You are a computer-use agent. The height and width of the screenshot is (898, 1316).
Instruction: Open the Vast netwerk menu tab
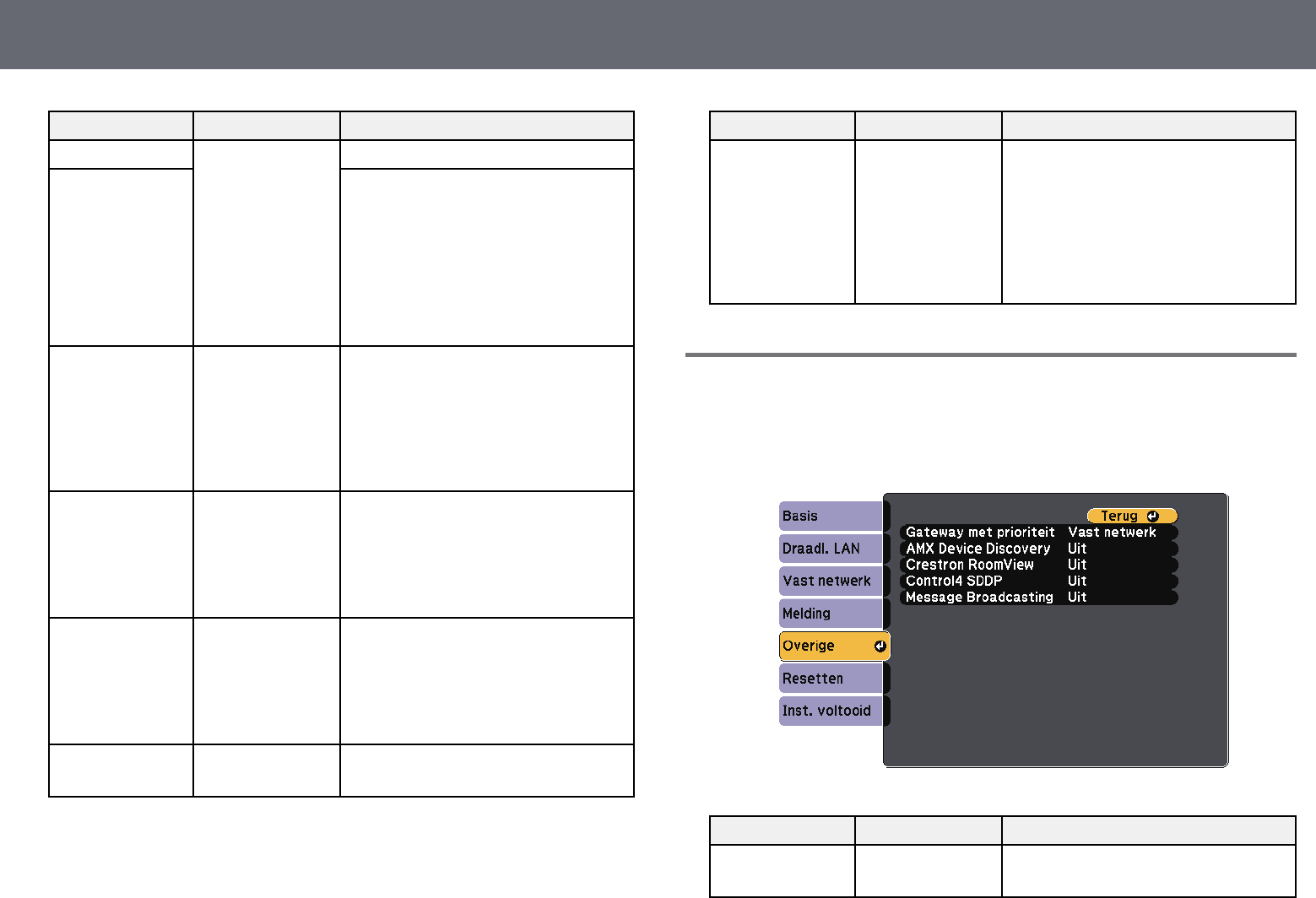pyautogui.click(x=831, y=581)
